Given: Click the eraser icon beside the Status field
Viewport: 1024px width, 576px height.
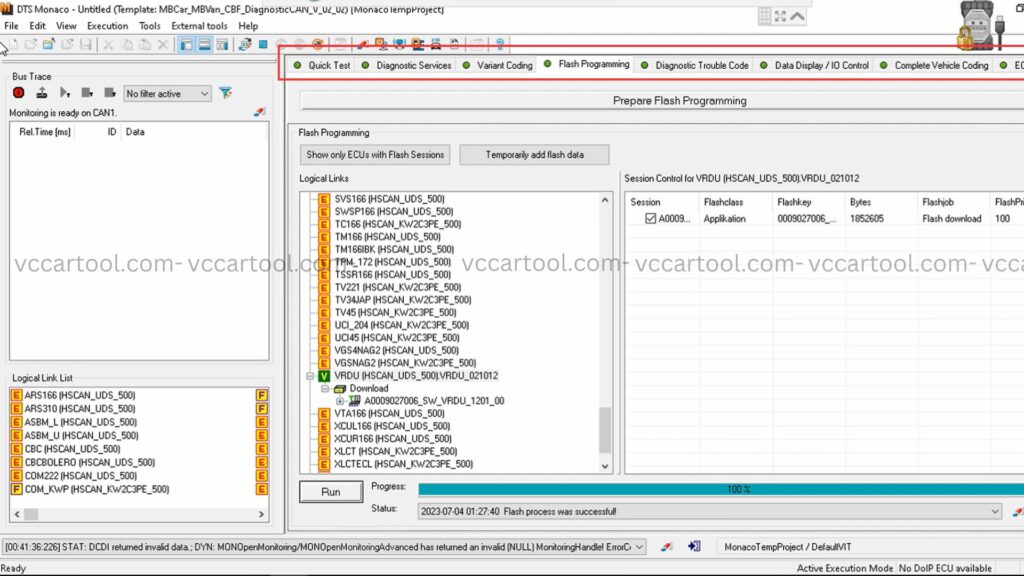Looking at the screenshot, I should (x=1018, y=511).
